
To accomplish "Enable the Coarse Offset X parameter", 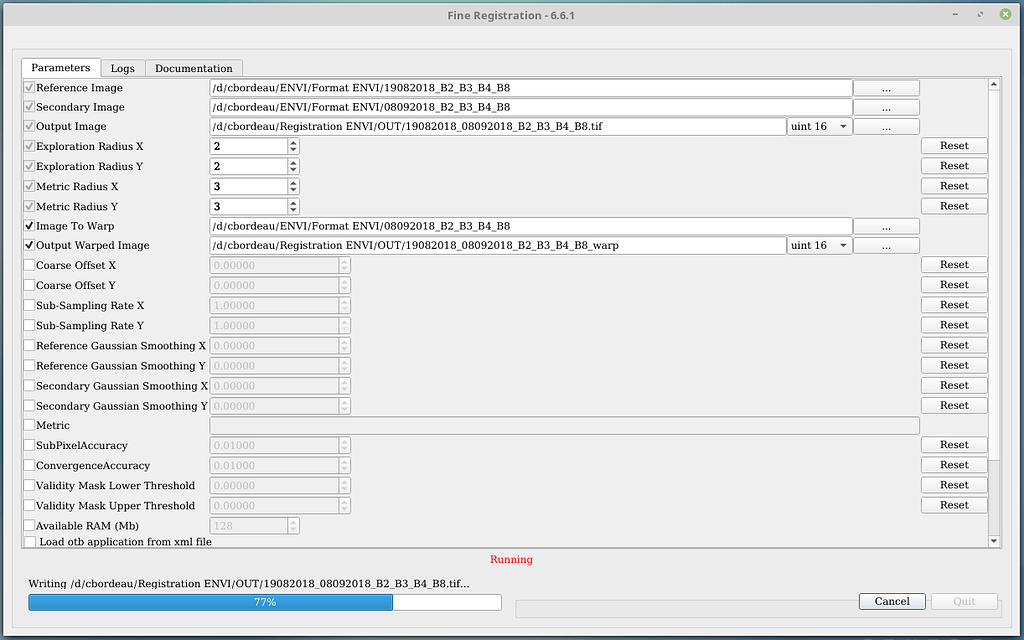I will [30, 265].
